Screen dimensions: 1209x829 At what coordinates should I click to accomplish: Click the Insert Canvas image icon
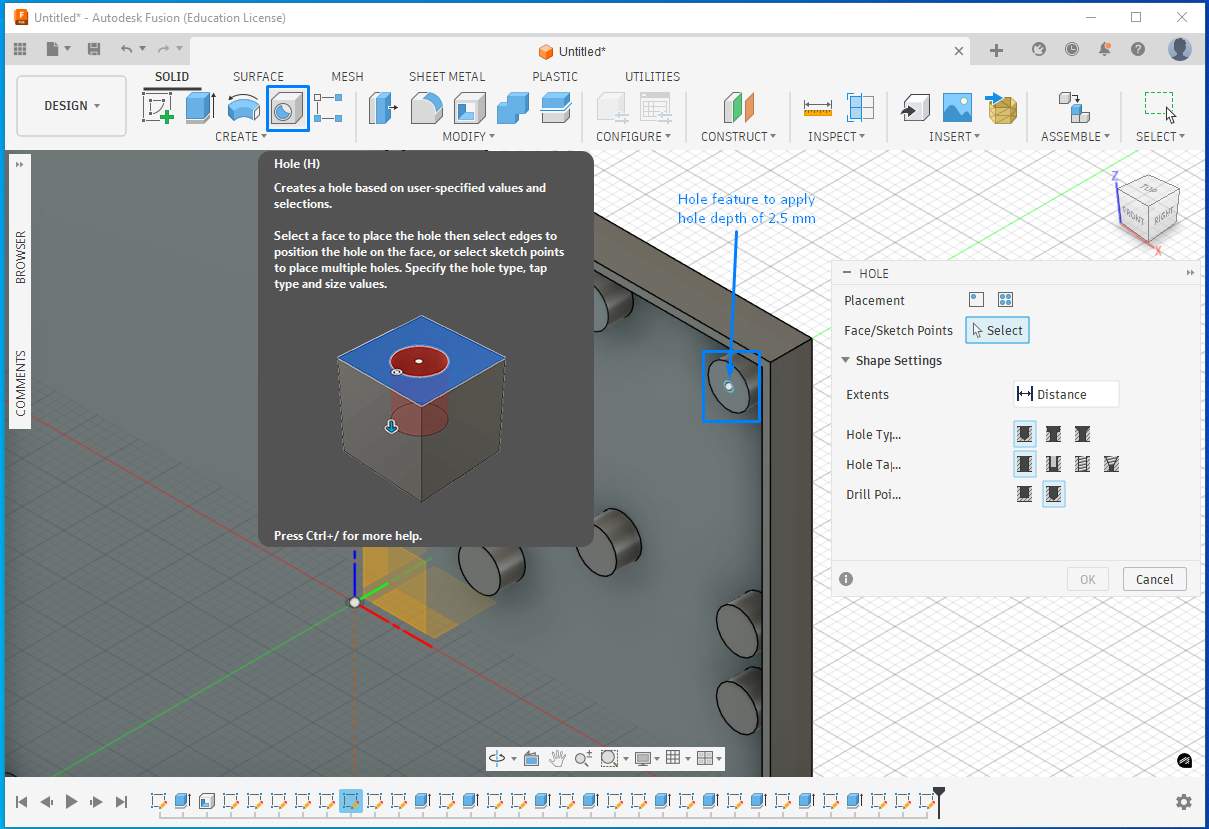pyautogui.click(x=957, y=108)
